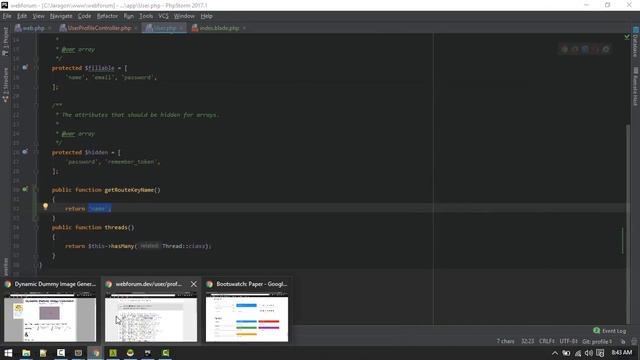Open the Git: profile branch dropdown
The width and height of the screenshot is (640, 360).
point(597,341)
